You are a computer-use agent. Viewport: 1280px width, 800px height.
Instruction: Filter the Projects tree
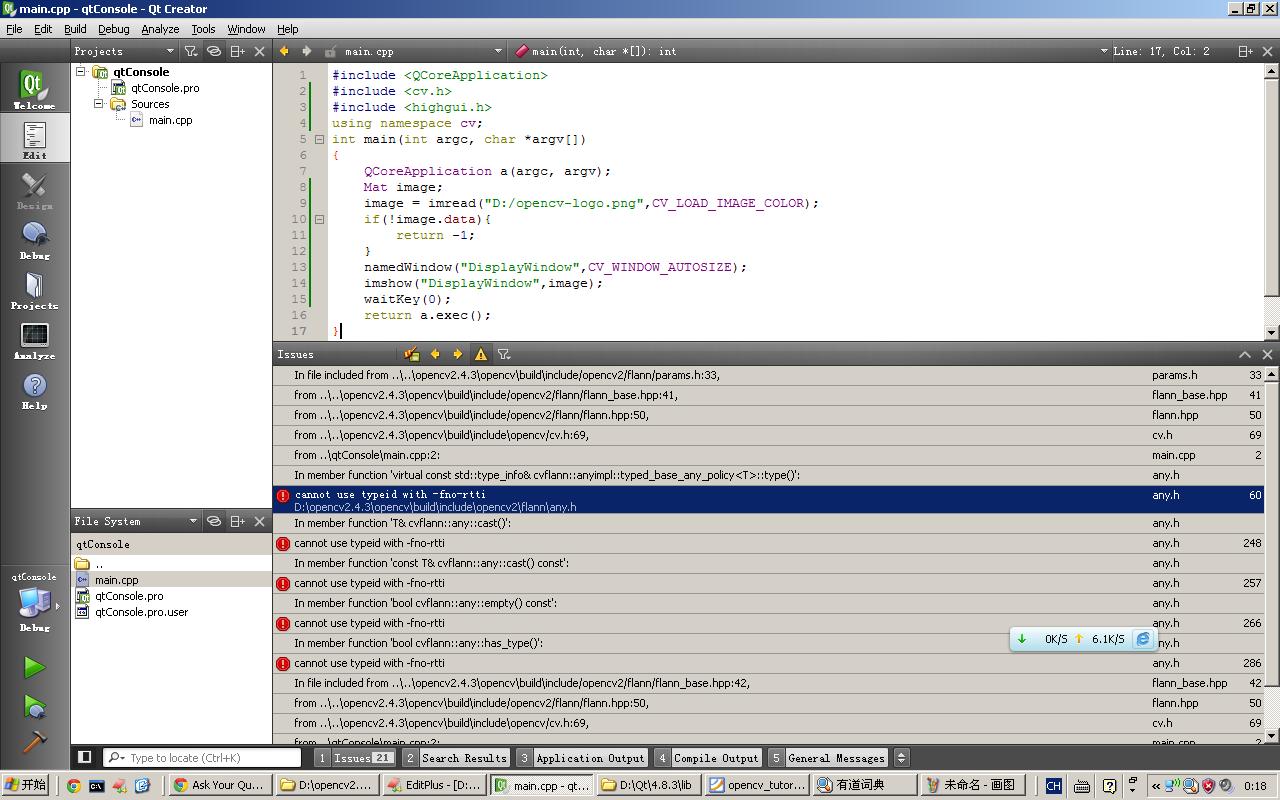point(191,51)
